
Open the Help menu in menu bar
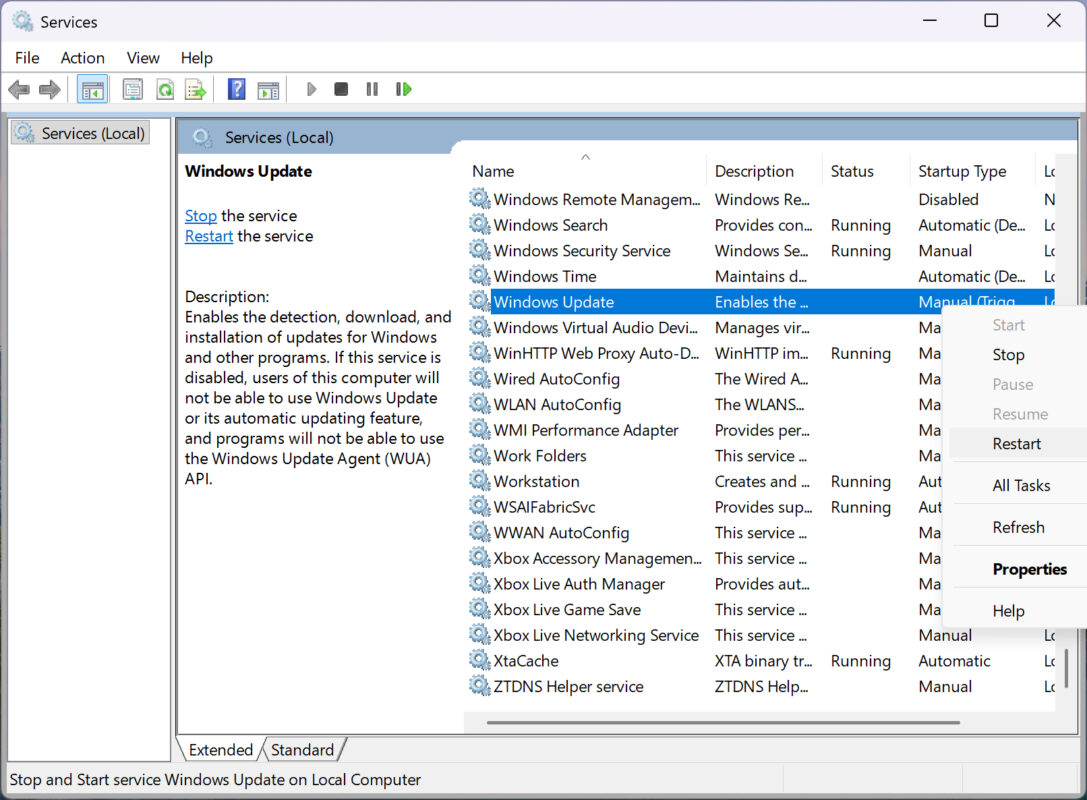196,58
